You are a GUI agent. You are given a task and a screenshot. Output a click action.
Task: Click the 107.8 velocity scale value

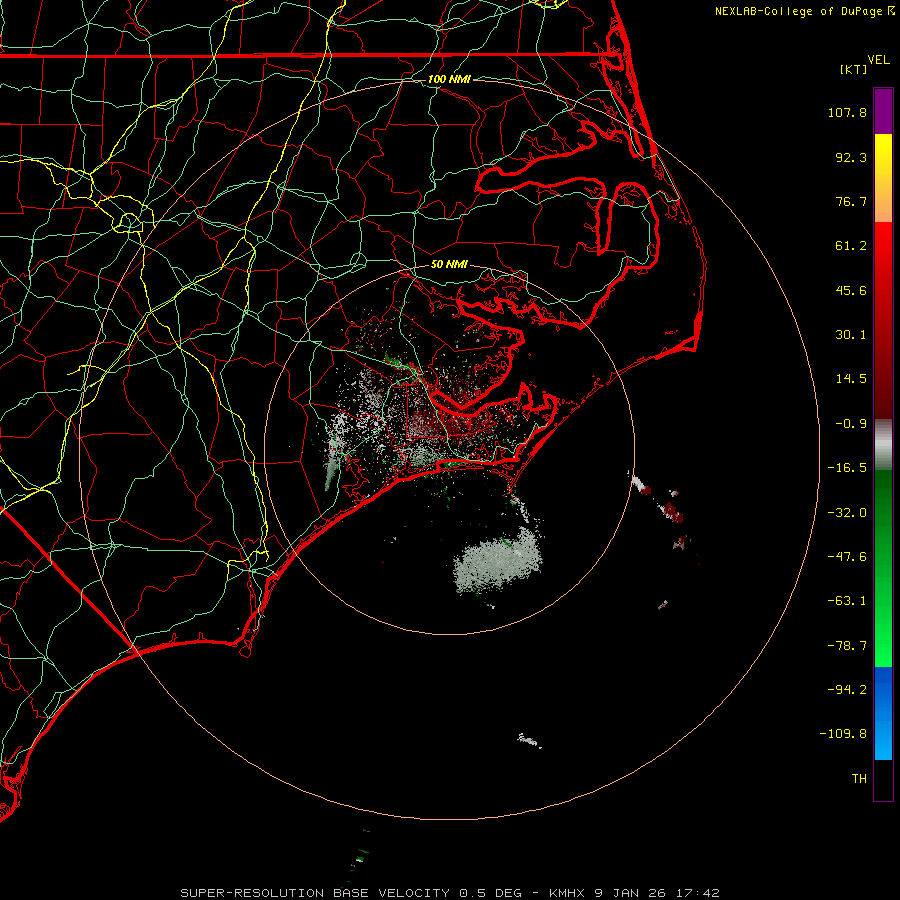pyautogui.click(x=847, y=112)
